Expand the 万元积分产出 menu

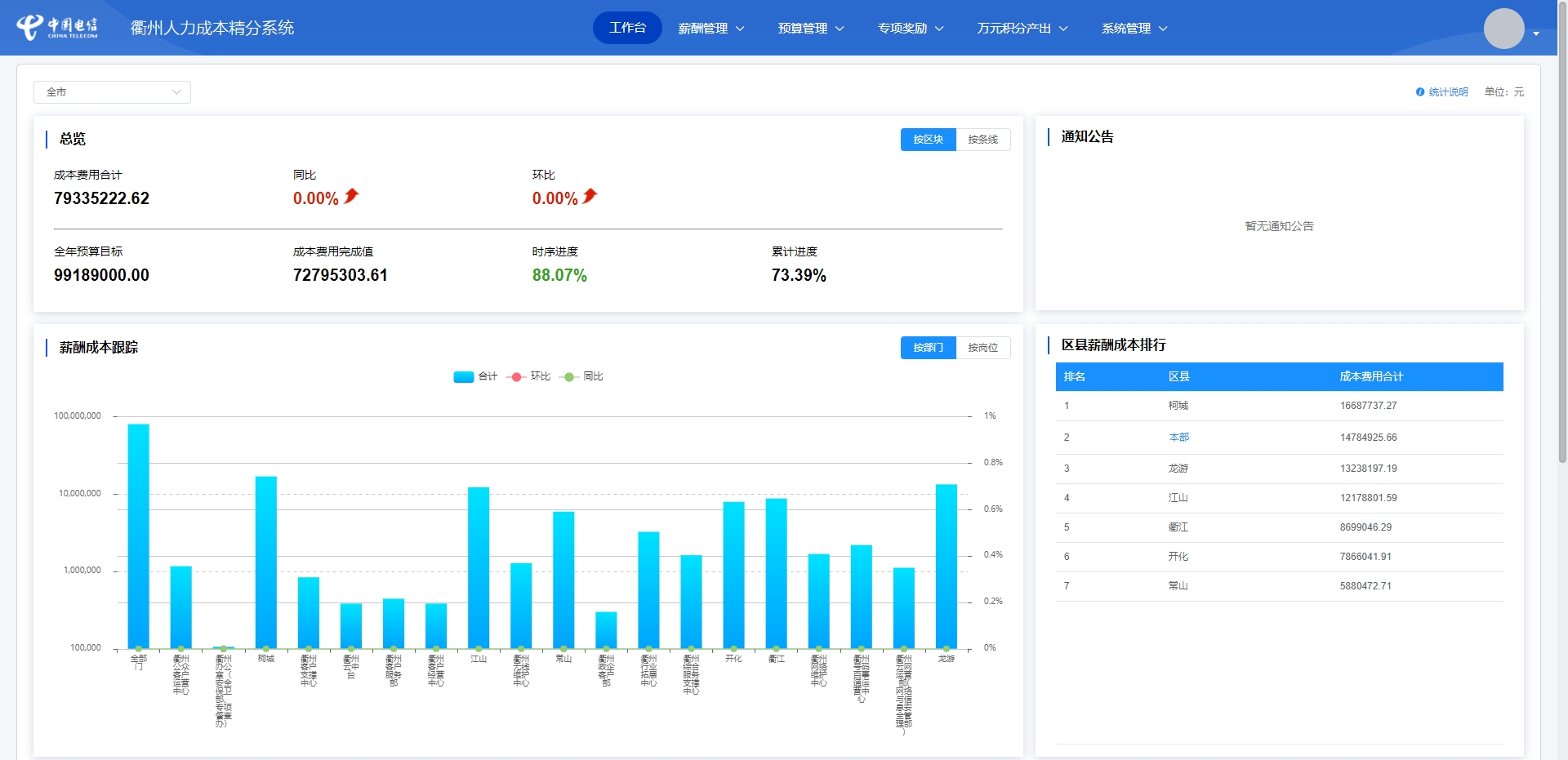click(x=1022, y=29)
